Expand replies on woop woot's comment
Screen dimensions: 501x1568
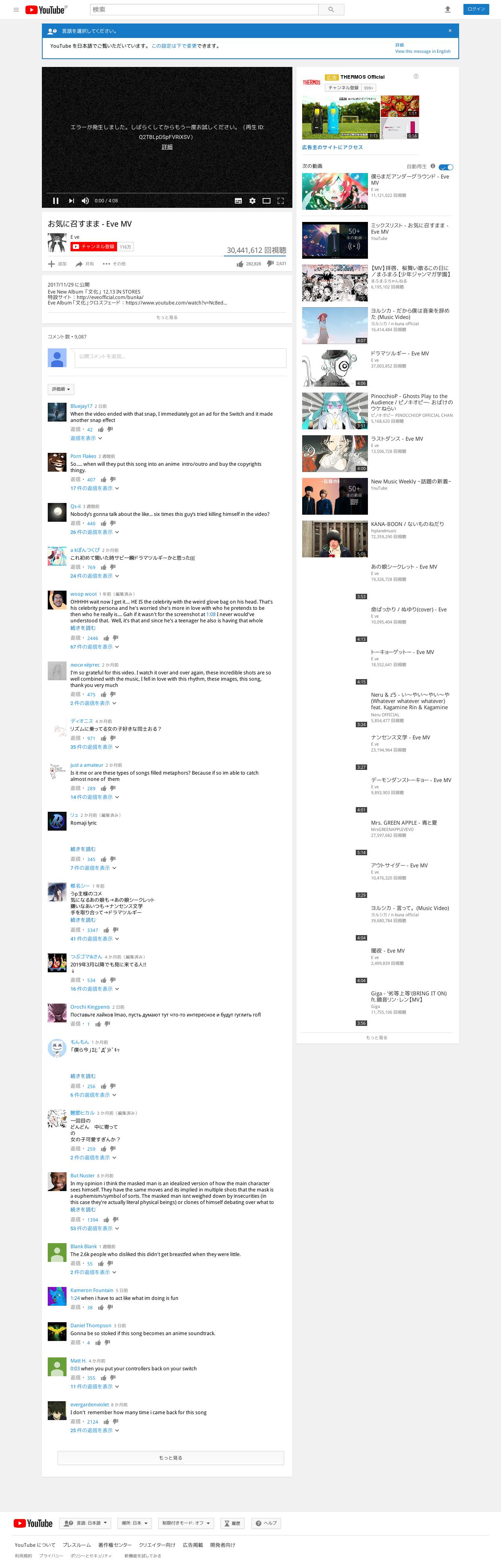94,647
